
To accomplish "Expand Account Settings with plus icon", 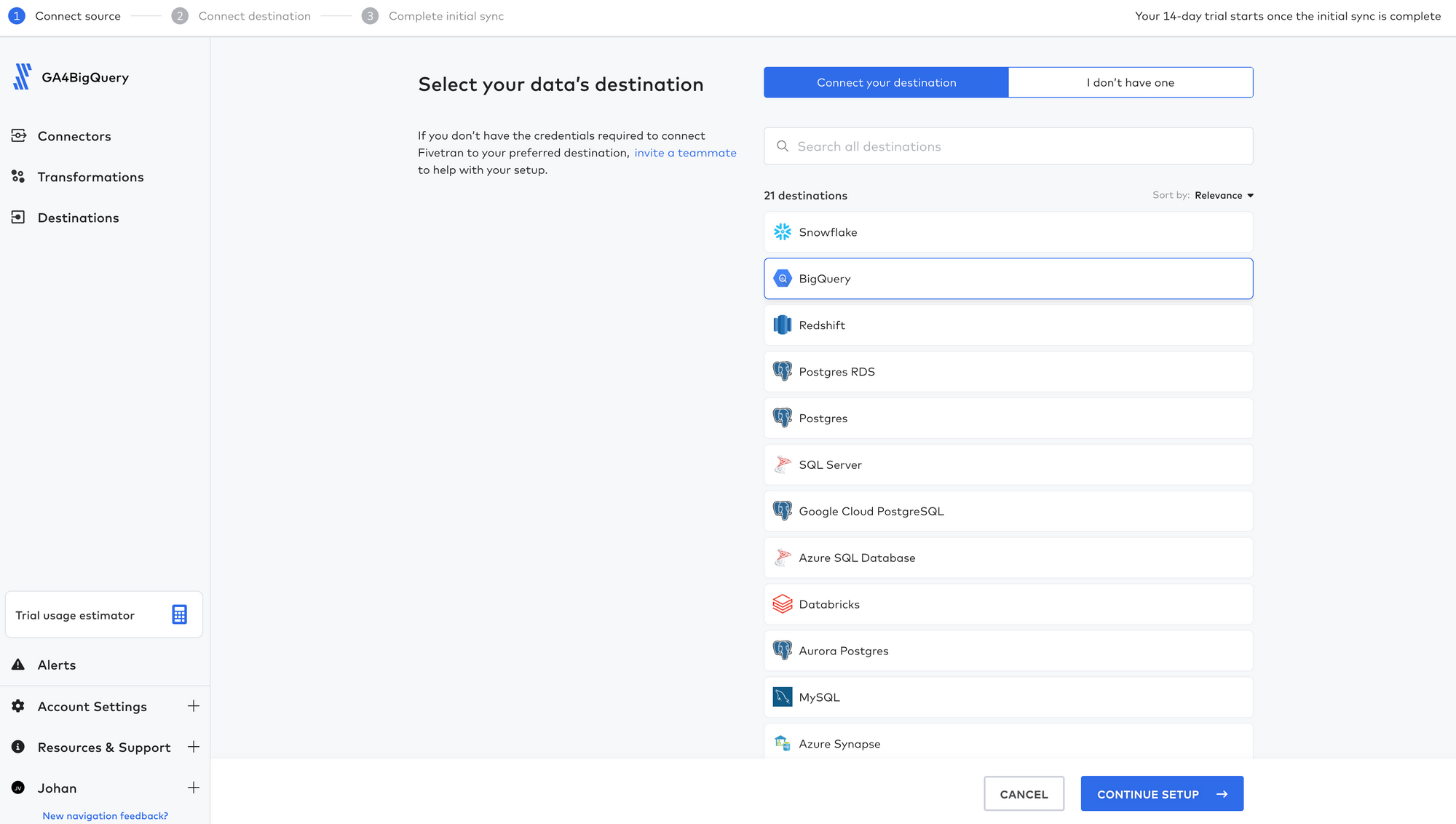I will [x=193, y=706].
